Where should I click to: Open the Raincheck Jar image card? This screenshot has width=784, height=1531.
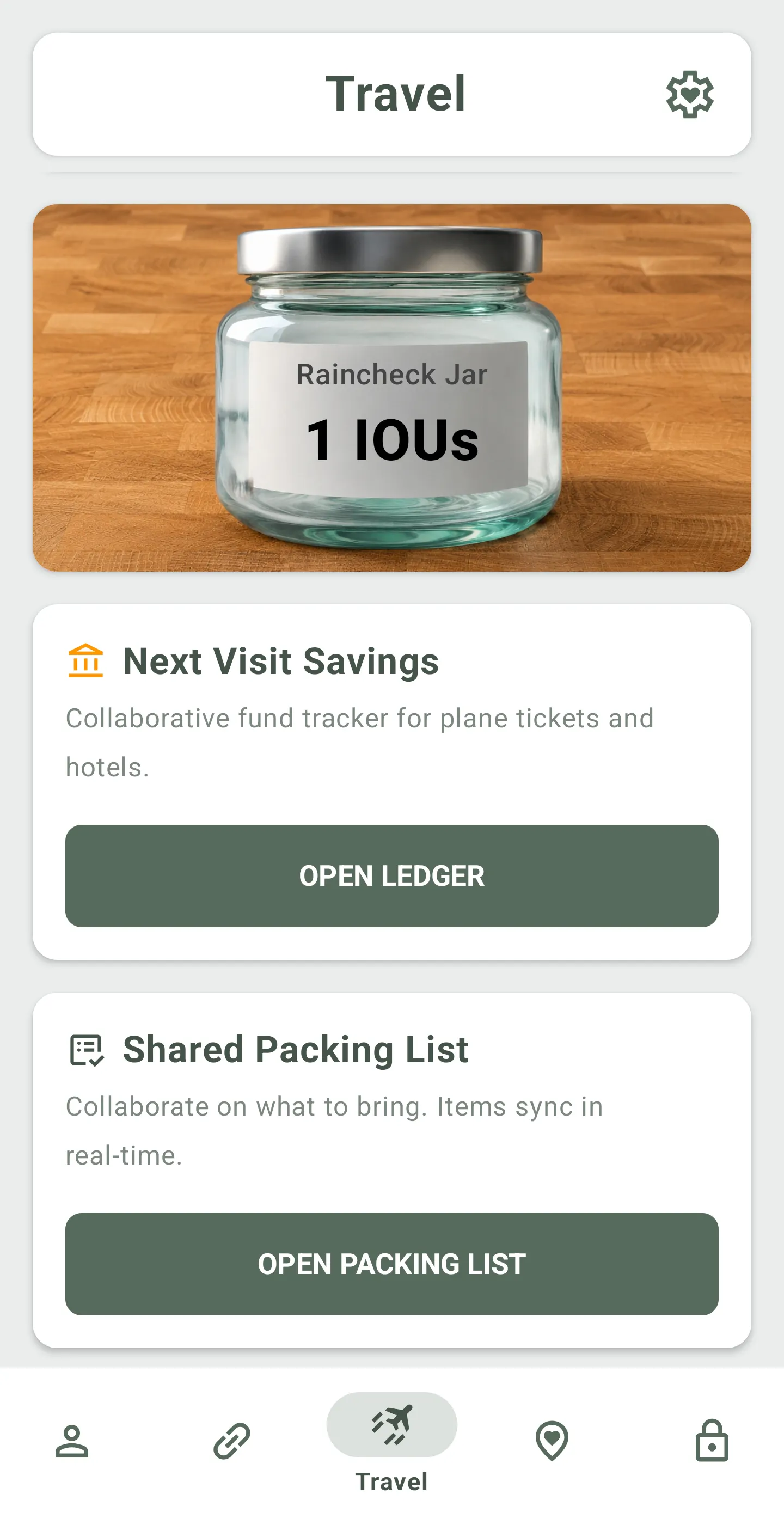tap(391, 388)
